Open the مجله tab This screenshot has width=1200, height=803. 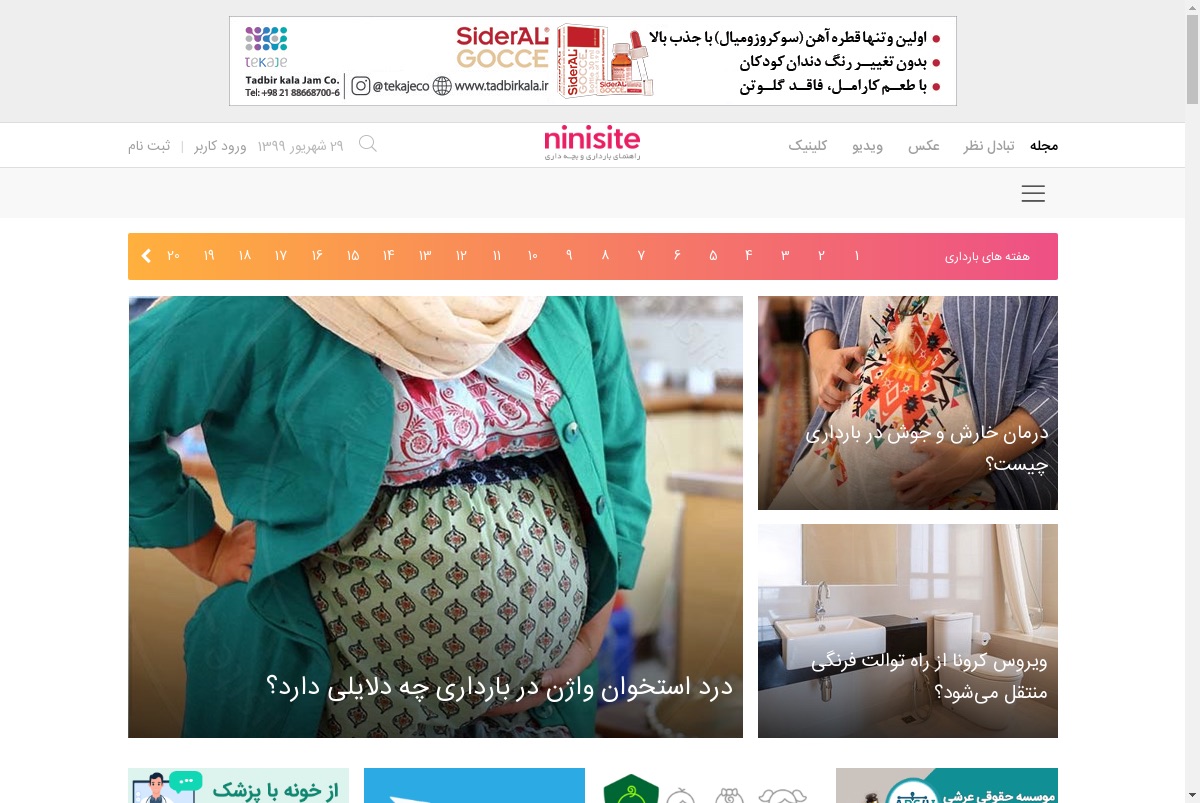1044,145
